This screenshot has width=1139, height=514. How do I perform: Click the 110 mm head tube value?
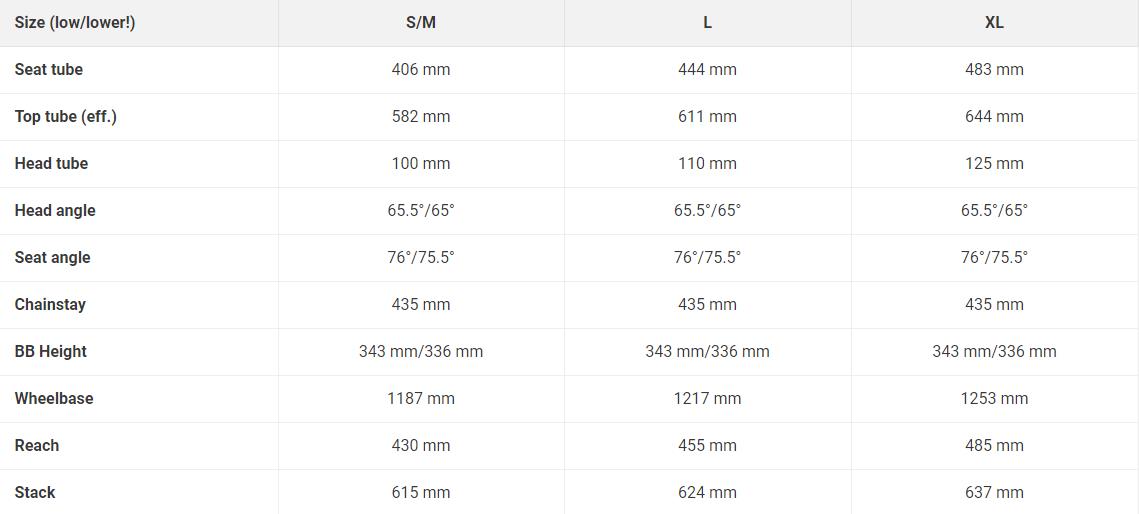(x=707, y=164)
